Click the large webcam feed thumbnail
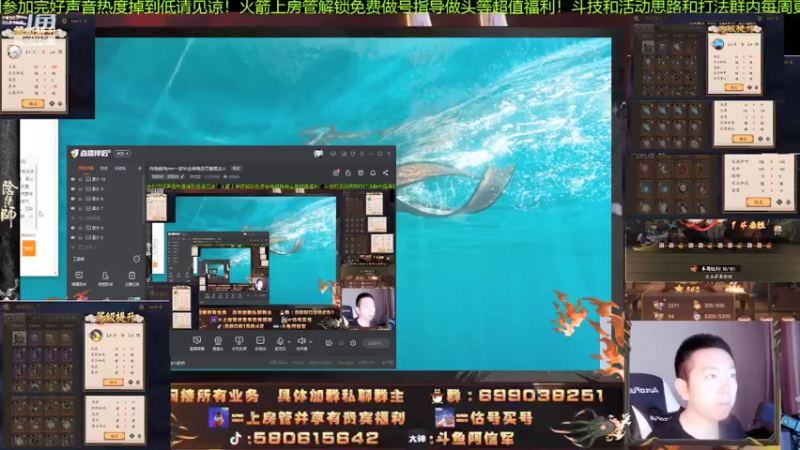 [x=704, y=381]
